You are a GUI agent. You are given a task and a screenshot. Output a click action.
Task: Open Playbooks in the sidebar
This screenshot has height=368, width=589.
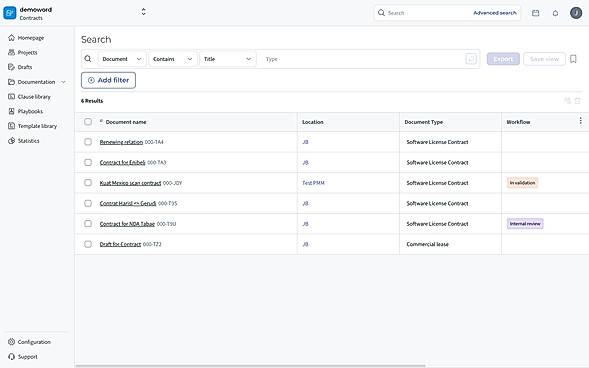(30, 111)
